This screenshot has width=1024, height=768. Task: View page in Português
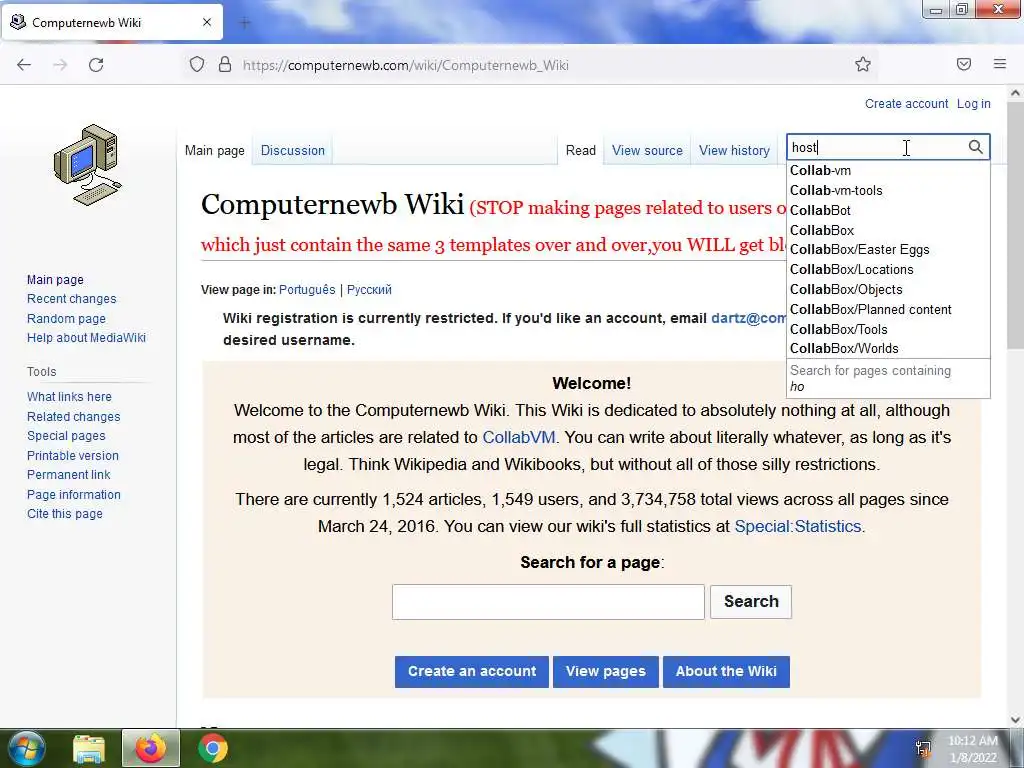click(307, 290)
